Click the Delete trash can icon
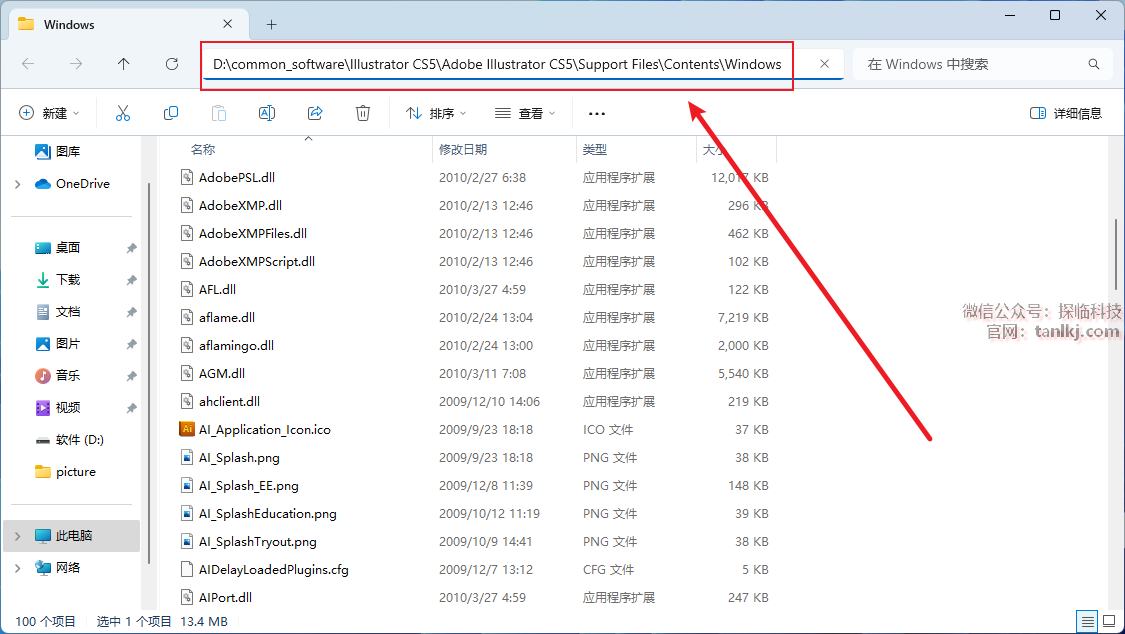 point(363,113)
